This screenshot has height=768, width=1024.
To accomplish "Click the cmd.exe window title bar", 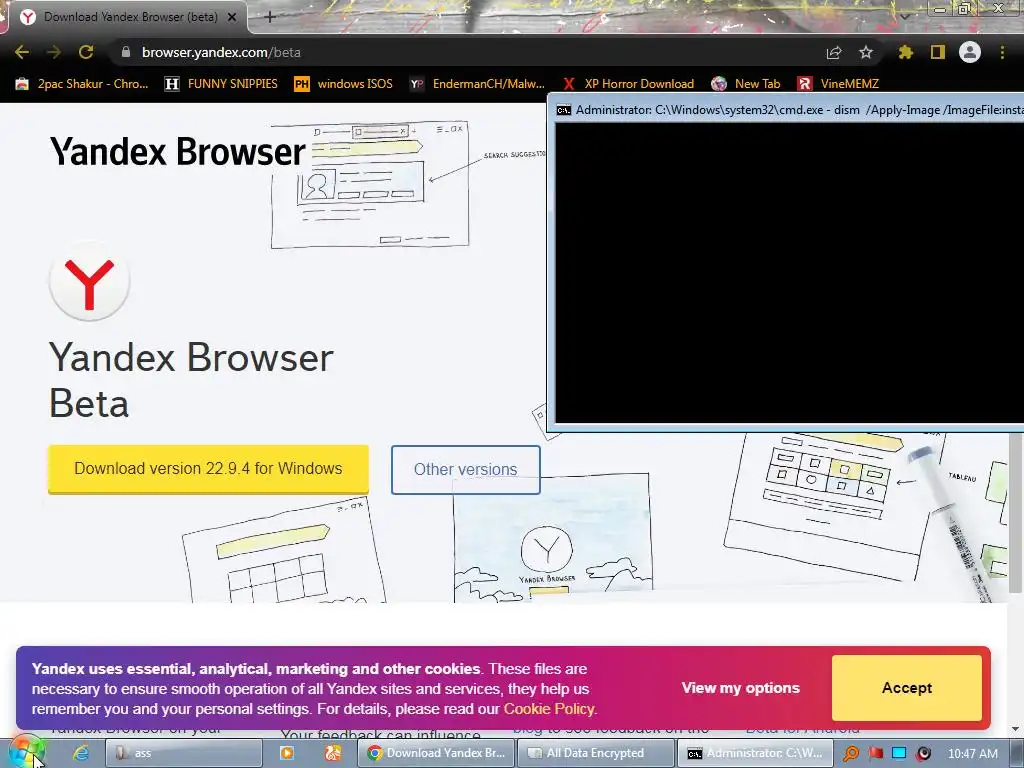I will [x=786, y=110].
